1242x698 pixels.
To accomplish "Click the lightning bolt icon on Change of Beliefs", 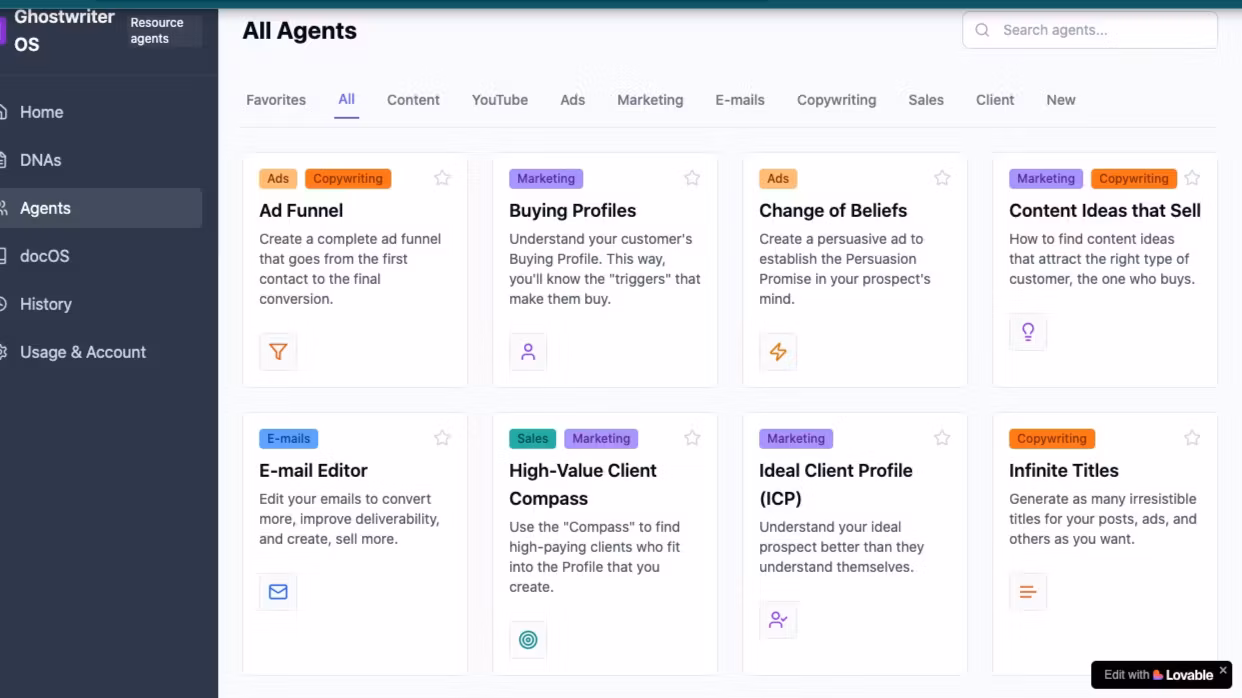I will pos(778,352).
